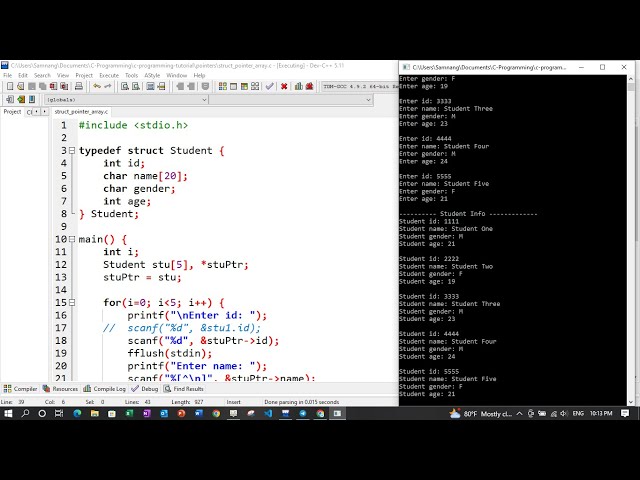640x480 pixels.
Task: Click the Debug checkmark toolbar icon
Action: [x=269, y=86]
